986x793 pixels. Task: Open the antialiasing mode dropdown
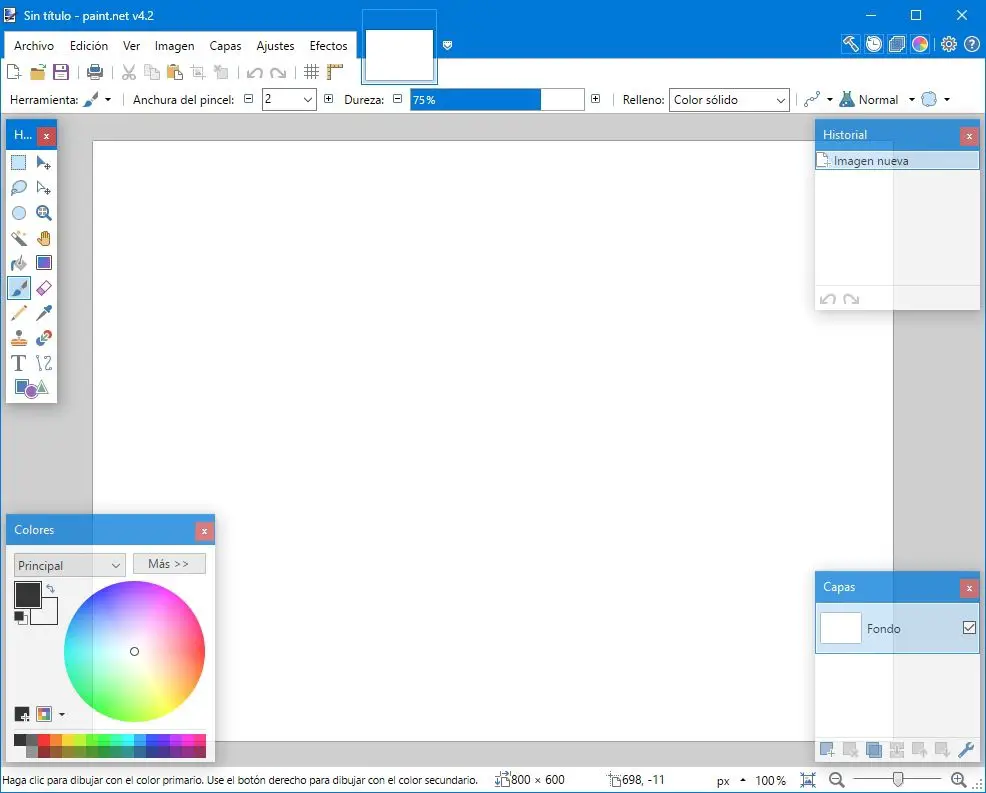(829, 99)
